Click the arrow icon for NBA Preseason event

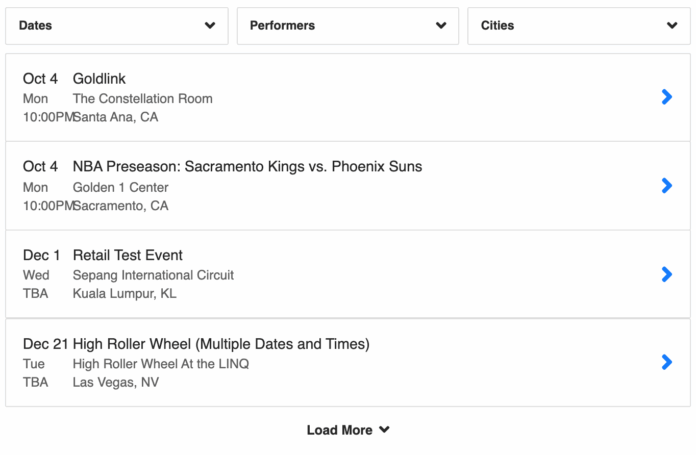667,185
